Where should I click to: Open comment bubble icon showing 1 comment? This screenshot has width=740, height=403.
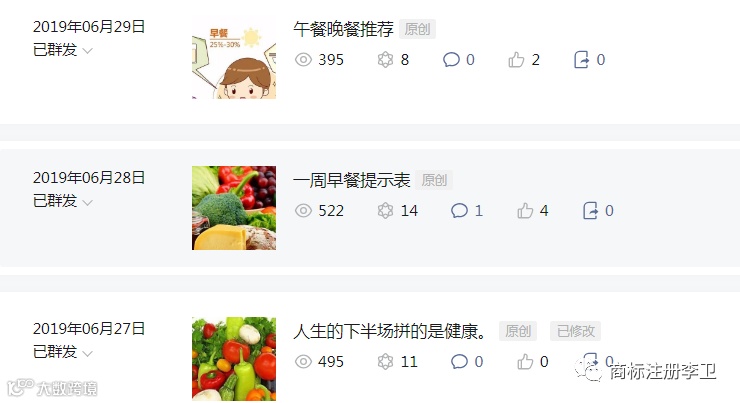[x=459, y=211]
